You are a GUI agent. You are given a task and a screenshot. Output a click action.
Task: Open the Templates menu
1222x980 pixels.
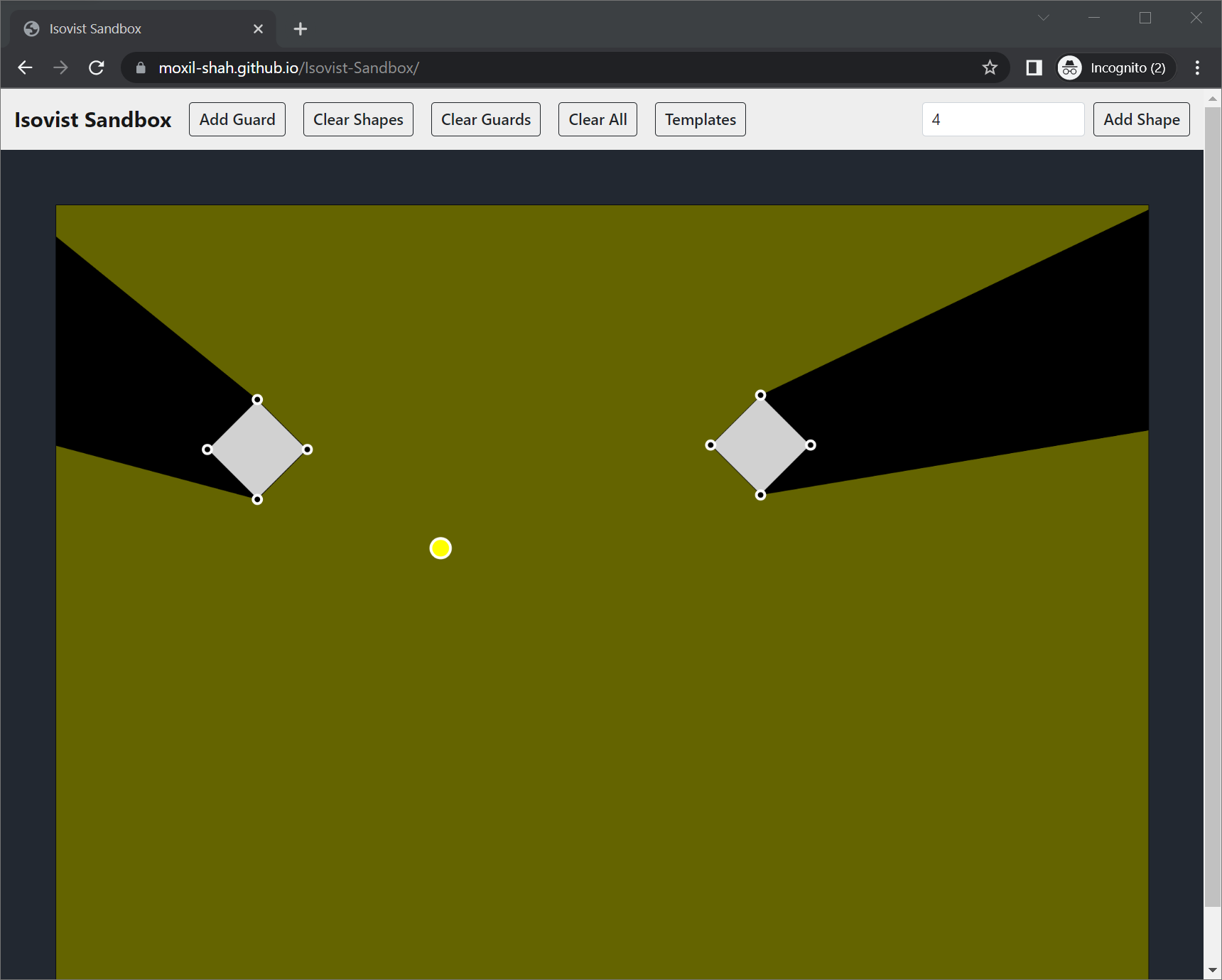tap(701, 119)
